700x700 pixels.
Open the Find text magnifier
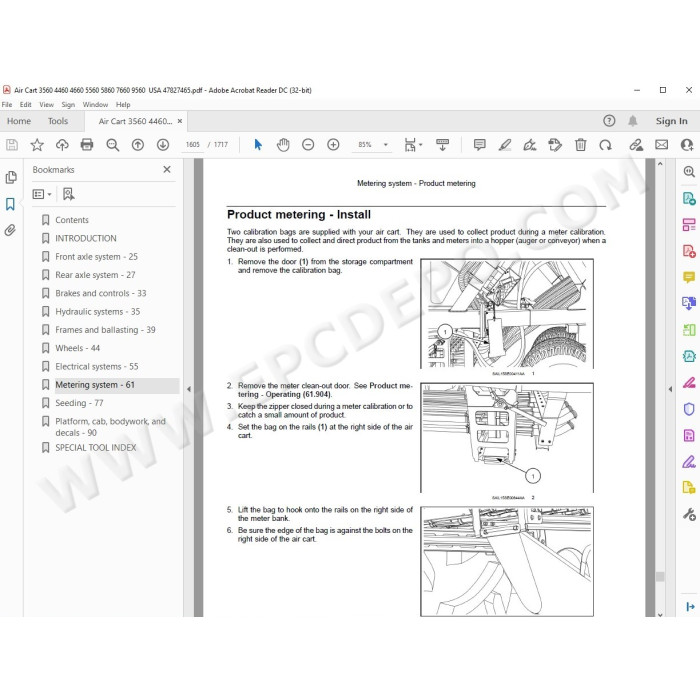pos(112,145)
